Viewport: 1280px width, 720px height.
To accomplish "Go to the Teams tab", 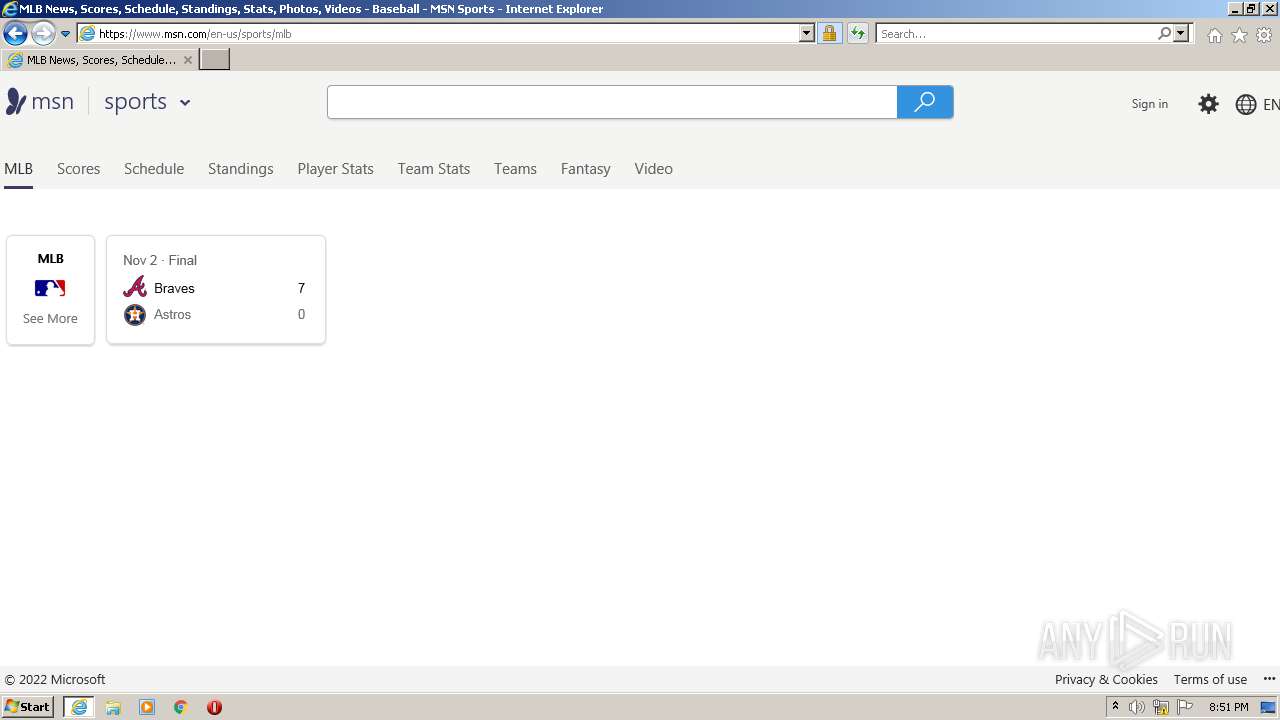I will (515, 169).
